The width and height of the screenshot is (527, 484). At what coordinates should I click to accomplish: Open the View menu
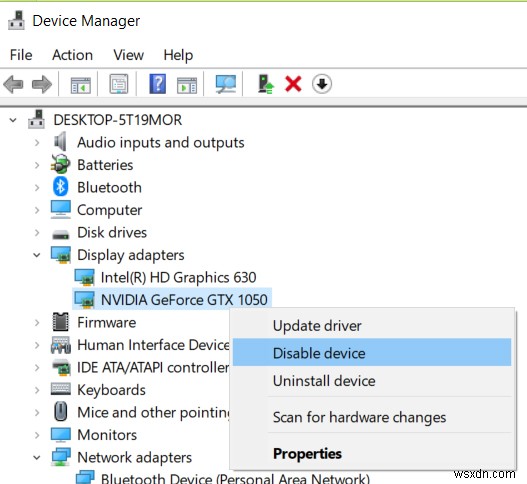click(x=128, y=55)
